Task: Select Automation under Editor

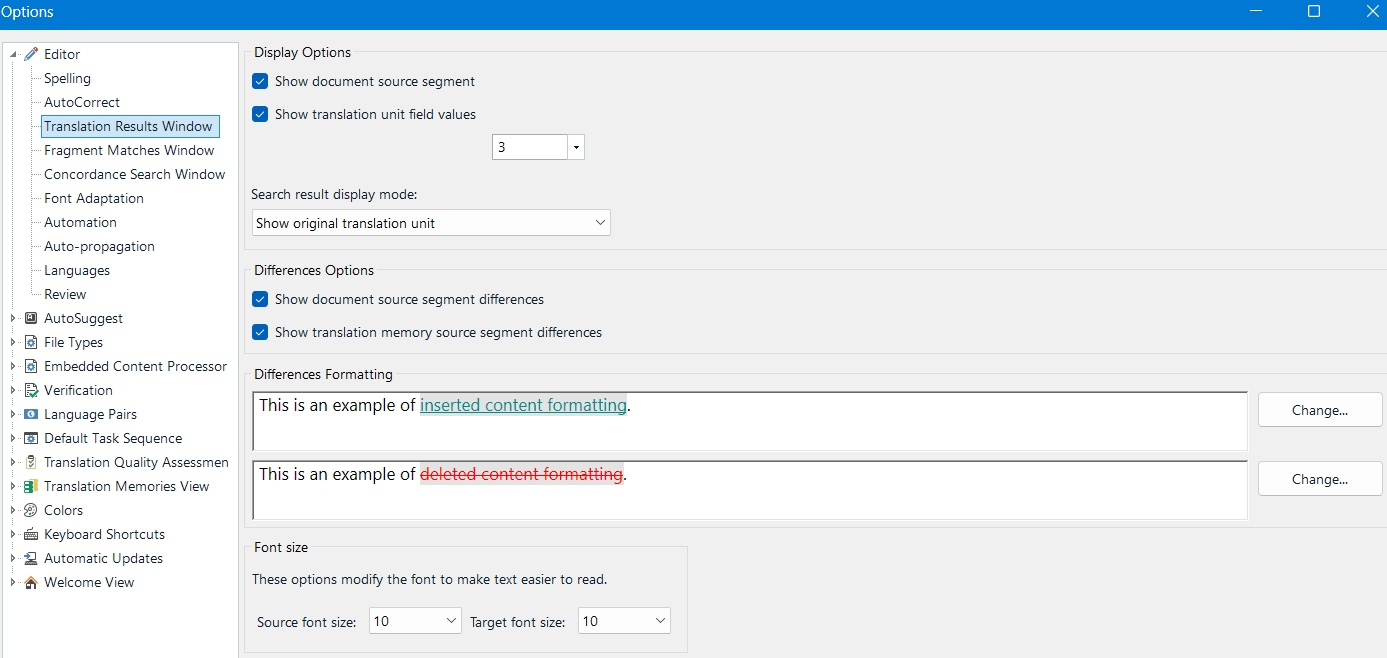Action: click(80, 222)
